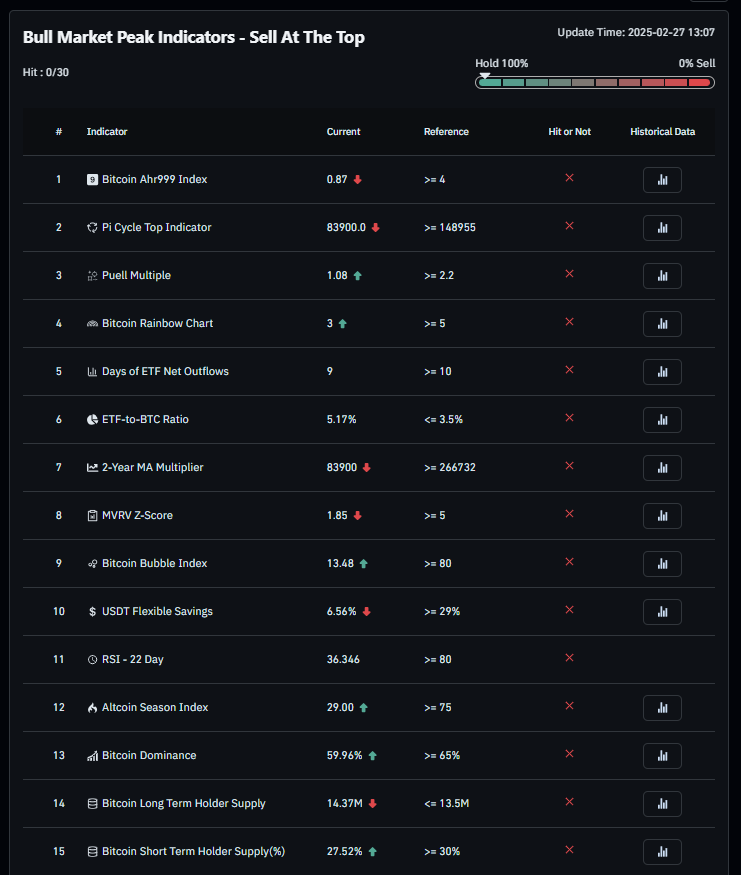Click the >= 148955 reference value
The width and height of the screenshot is (741, 875).
(x=450, y=227)
